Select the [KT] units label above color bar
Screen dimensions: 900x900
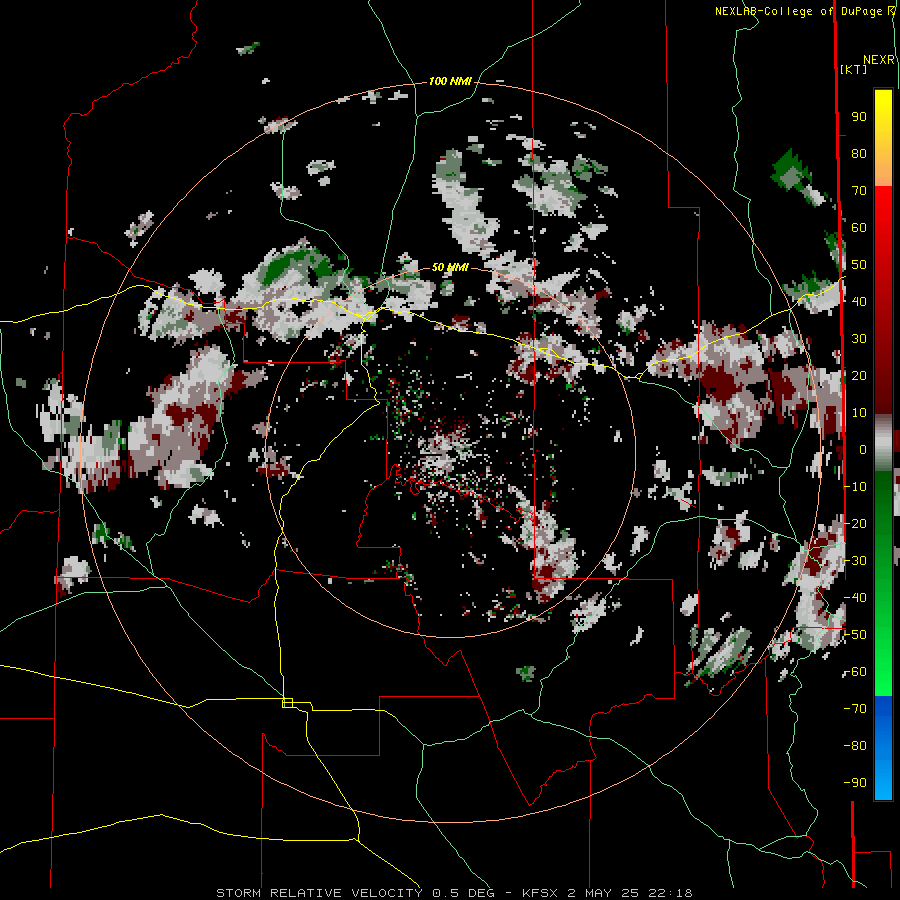point(854,69)
